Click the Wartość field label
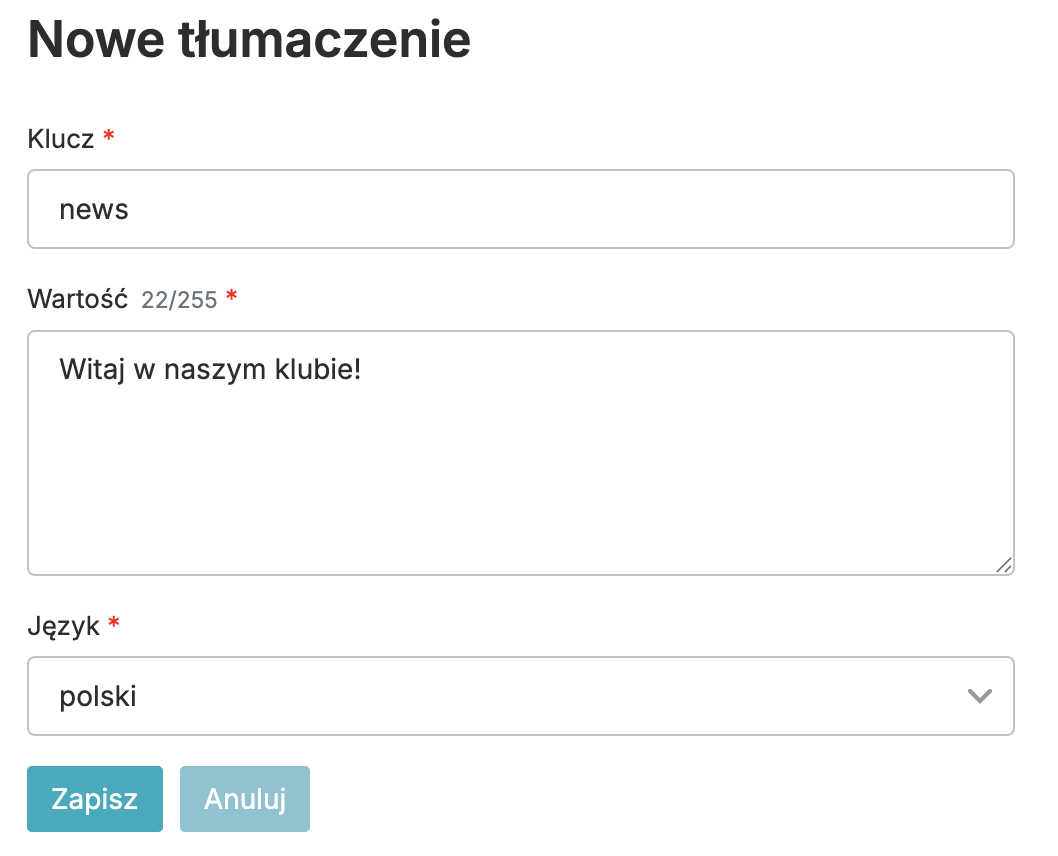This screenshot has height=856, width=1058. (78, 298)
